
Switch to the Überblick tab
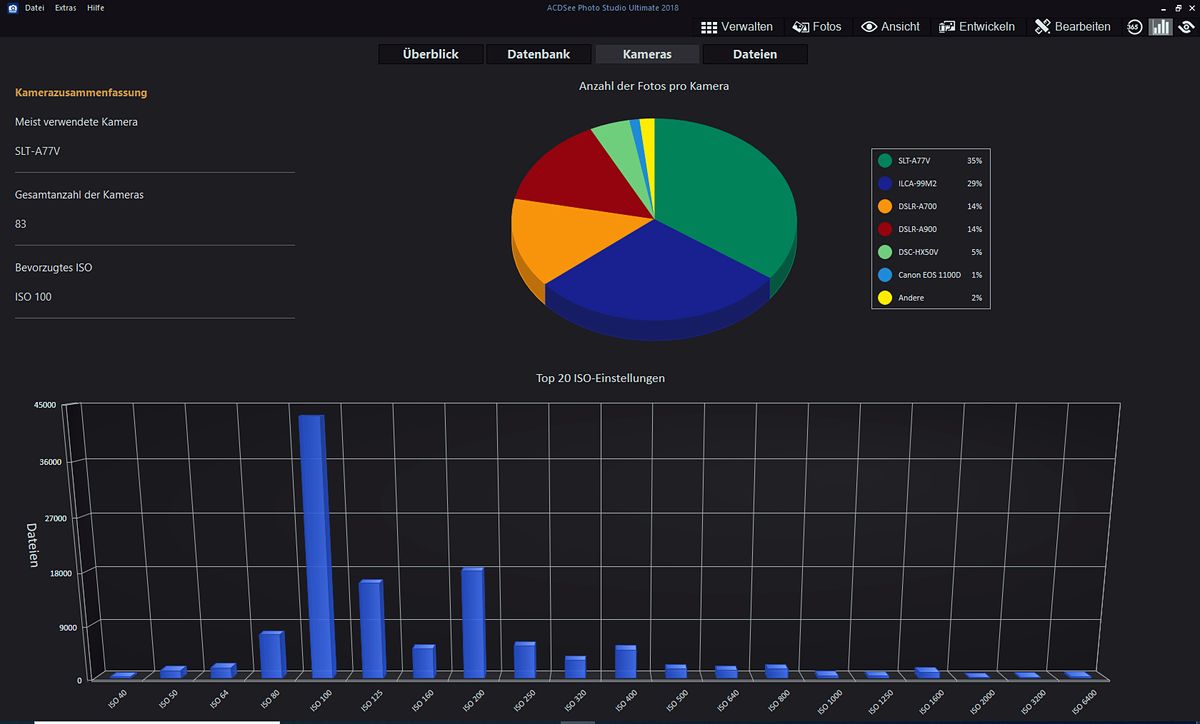click(x=430, y=54)
